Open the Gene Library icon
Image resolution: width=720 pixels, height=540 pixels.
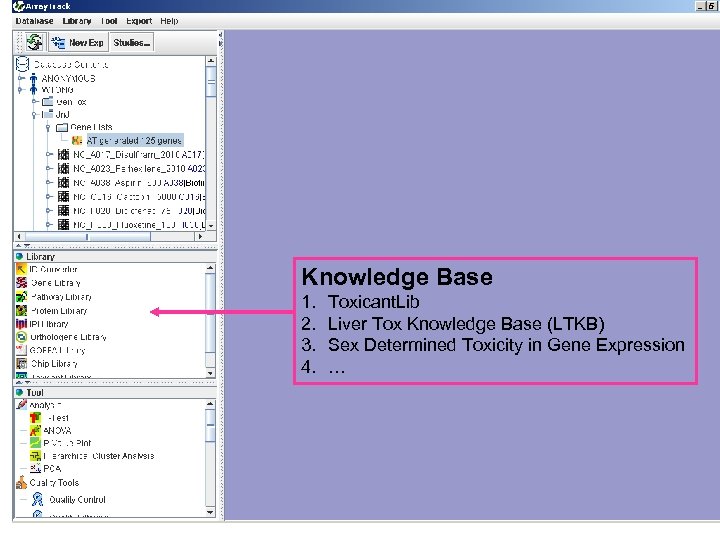tap(21, 282)
